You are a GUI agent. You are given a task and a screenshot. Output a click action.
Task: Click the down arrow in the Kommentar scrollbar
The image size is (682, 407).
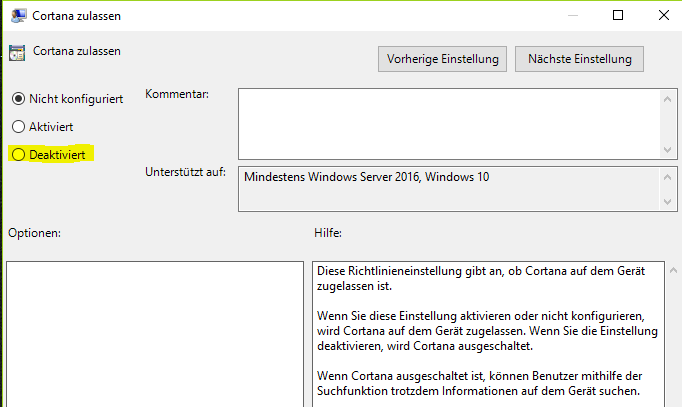(x=669, y=148)
